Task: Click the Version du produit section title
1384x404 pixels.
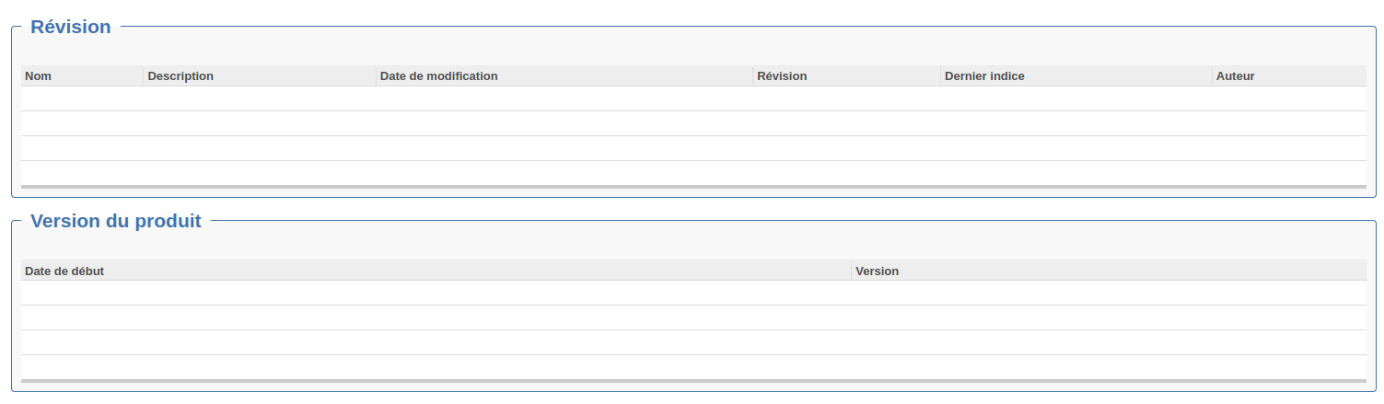Action: tap(115, 221)
